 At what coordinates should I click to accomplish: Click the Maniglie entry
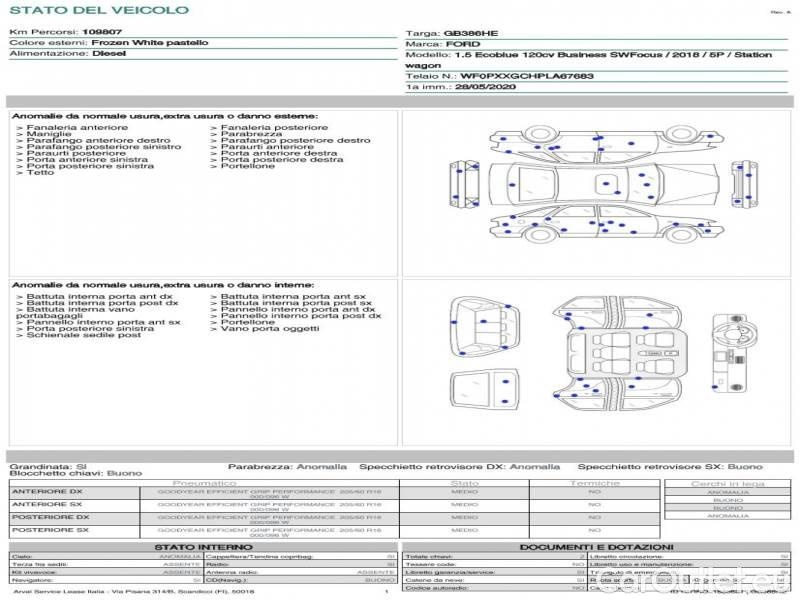49,134
